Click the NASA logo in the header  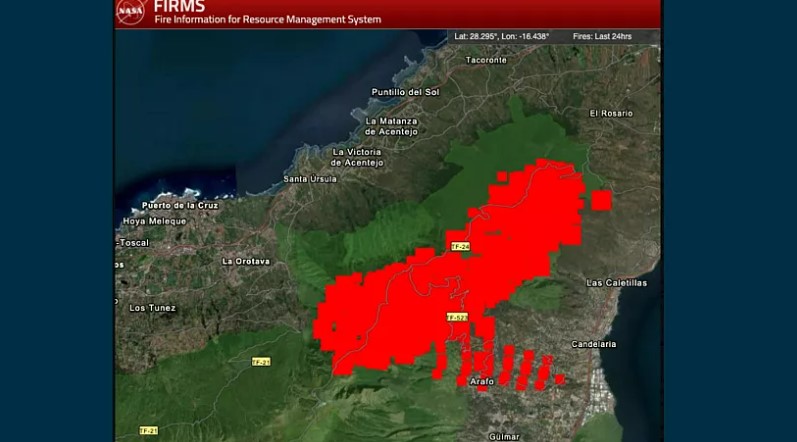click(x=131, y=12)
